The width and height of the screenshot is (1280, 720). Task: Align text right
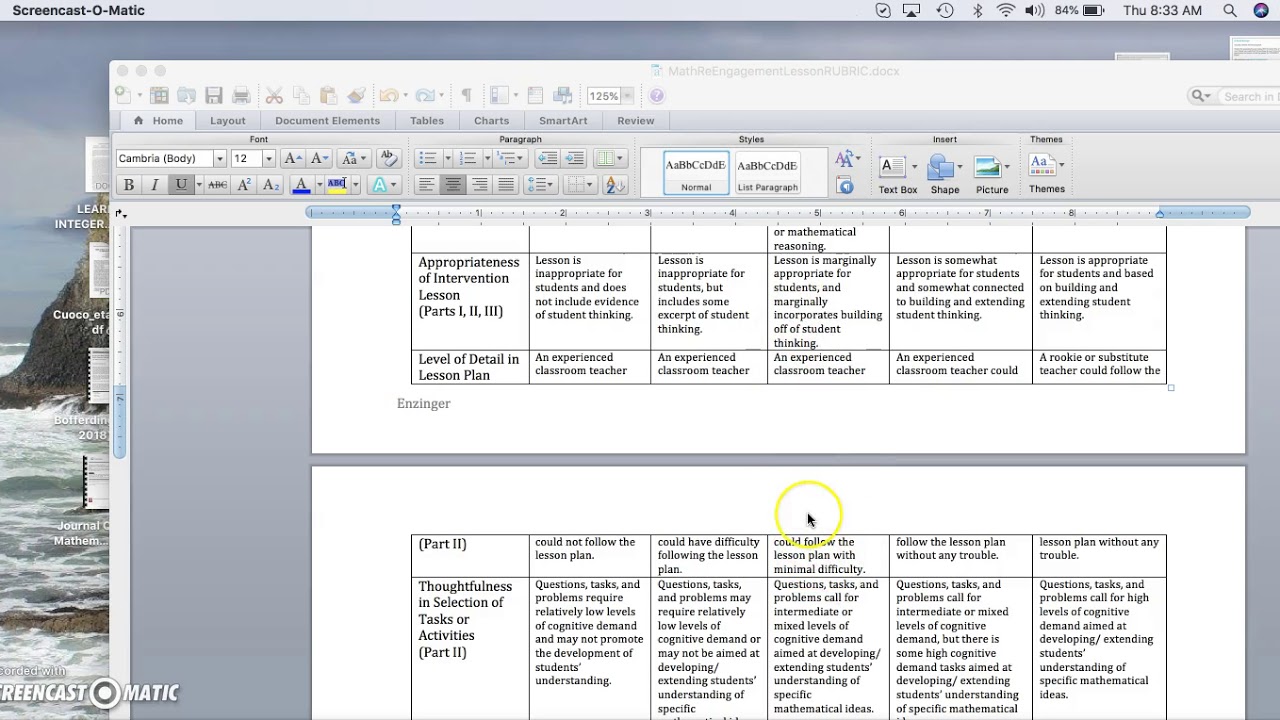tap(480, 185)
